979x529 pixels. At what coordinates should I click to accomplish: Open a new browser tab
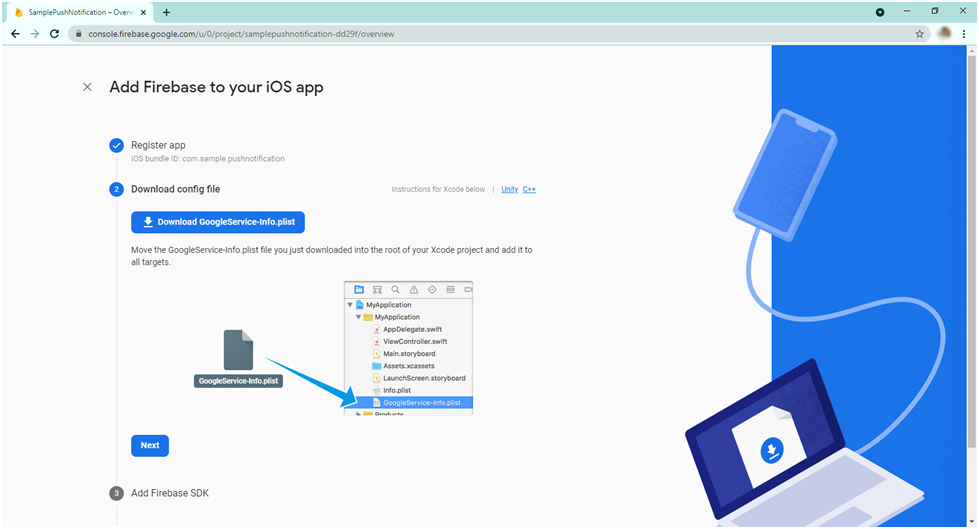click(166, 12)
